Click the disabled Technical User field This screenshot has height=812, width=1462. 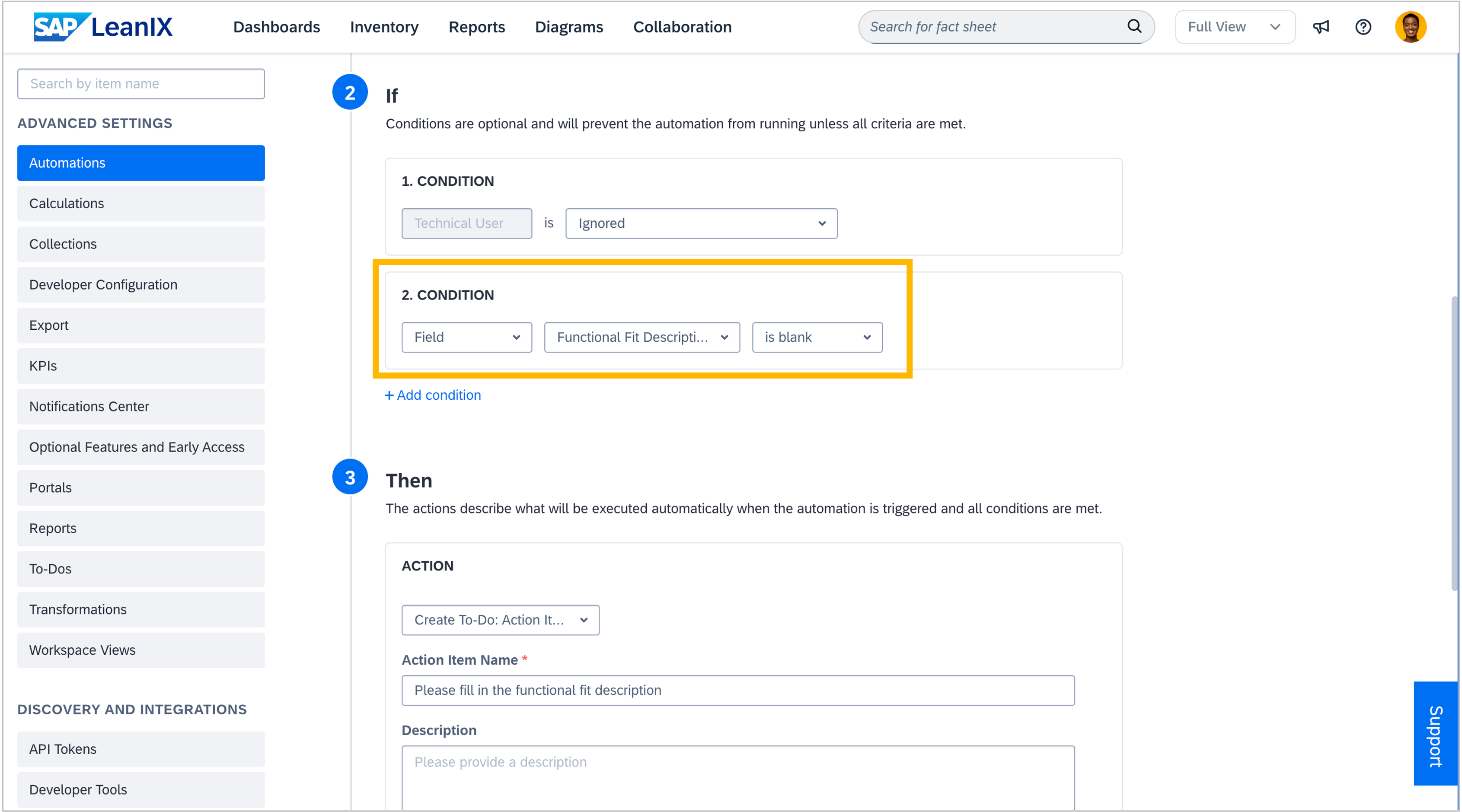(466, 223)
